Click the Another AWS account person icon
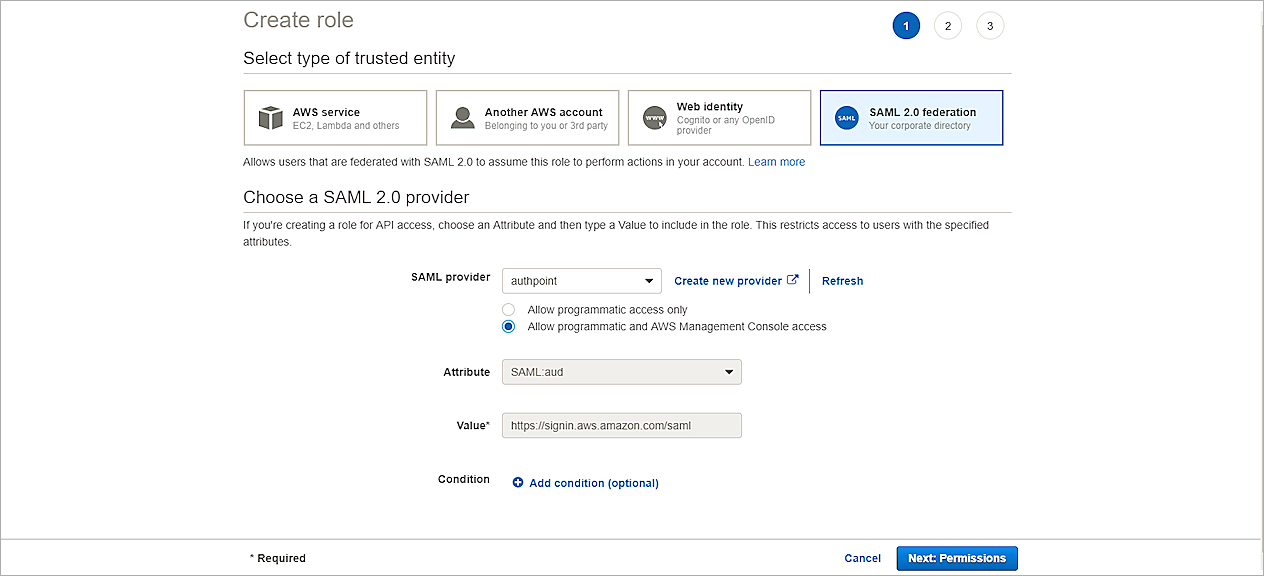The height and width of the screenshot is (576, 1264). point(462,118)
